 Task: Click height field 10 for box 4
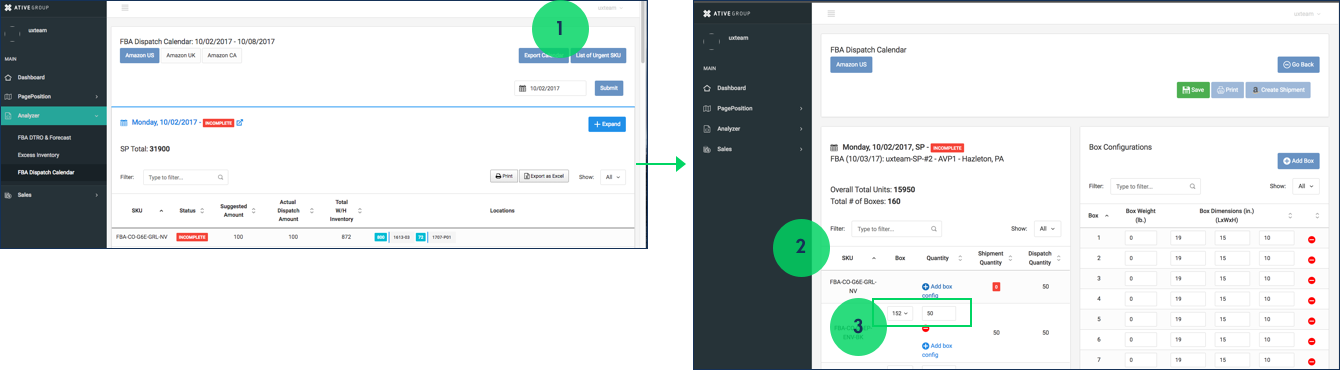(x=1276, y=298)
